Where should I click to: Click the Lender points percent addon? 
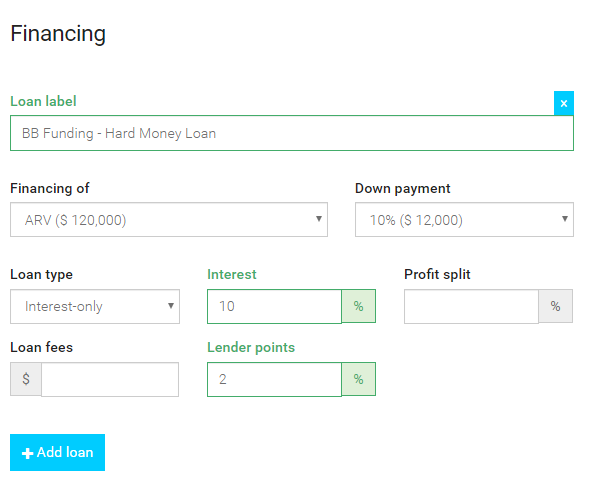click(359, 379)
